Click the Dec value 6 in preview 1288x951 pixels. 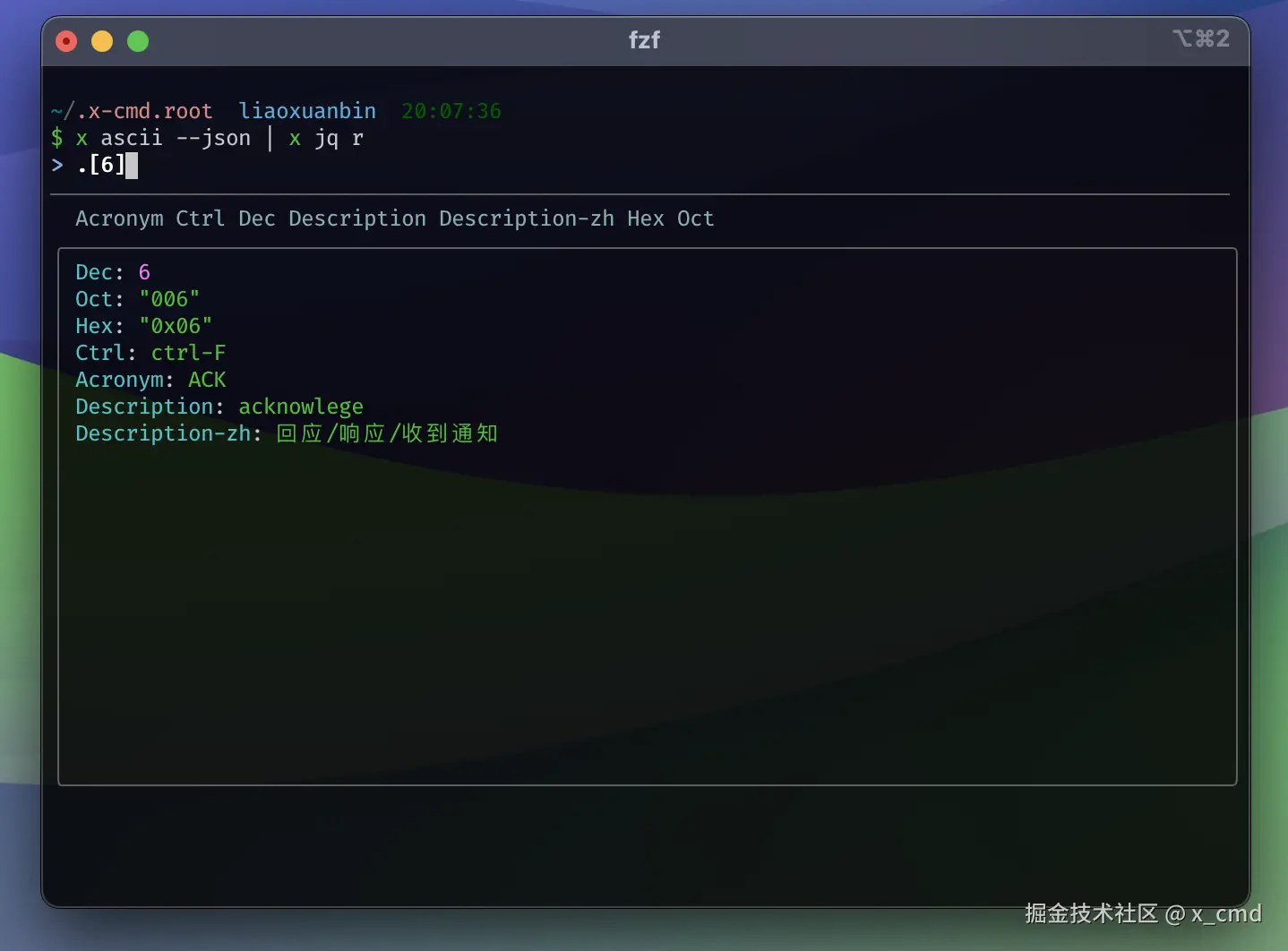tap(144, 272)
